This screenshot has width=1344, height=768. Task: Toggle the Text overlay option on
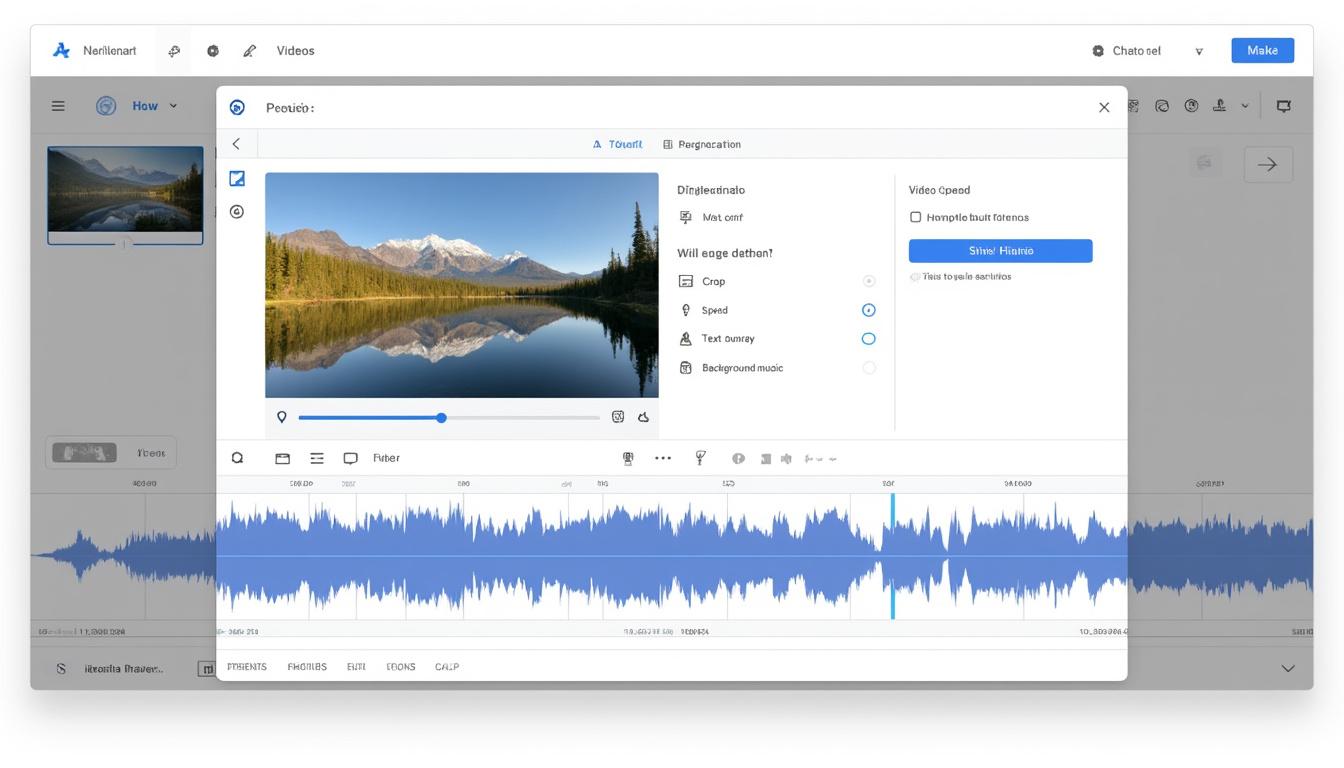(868, 338)
